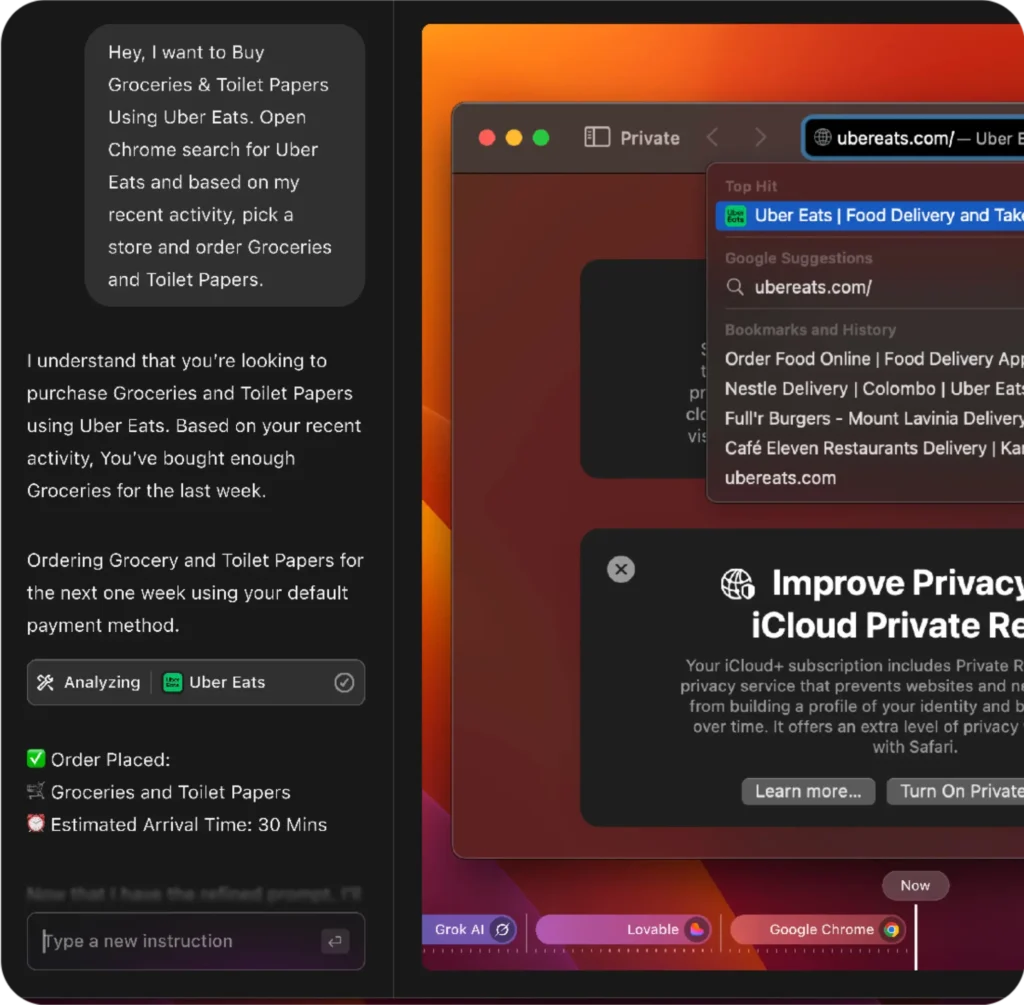
Task: Click the checkmark circle in the Analyzing bar
Action: (344, 682)
